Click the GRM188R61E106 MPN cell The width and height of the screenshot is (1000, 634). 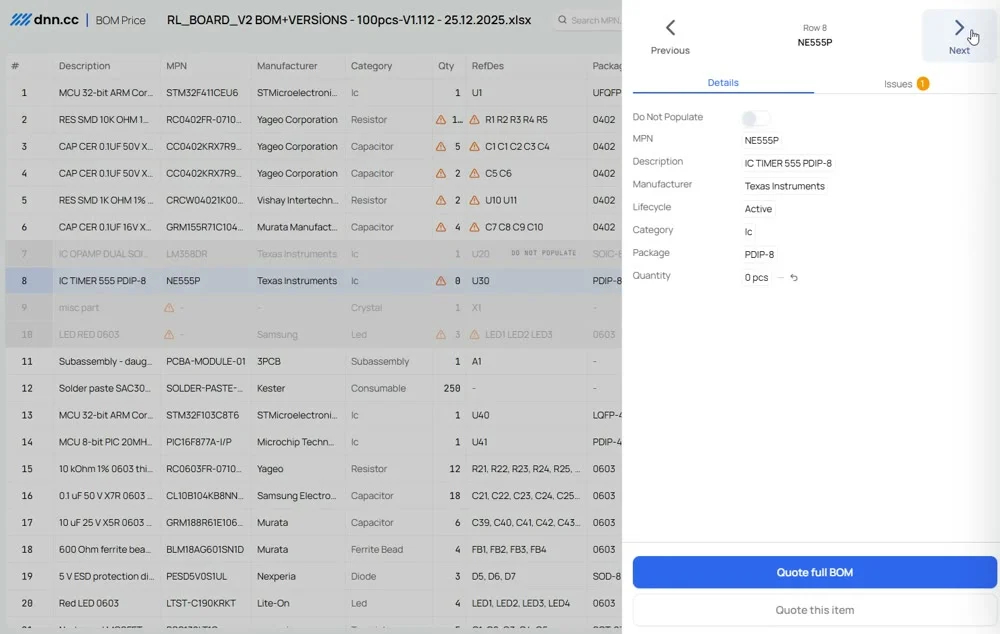click(205, 522)
